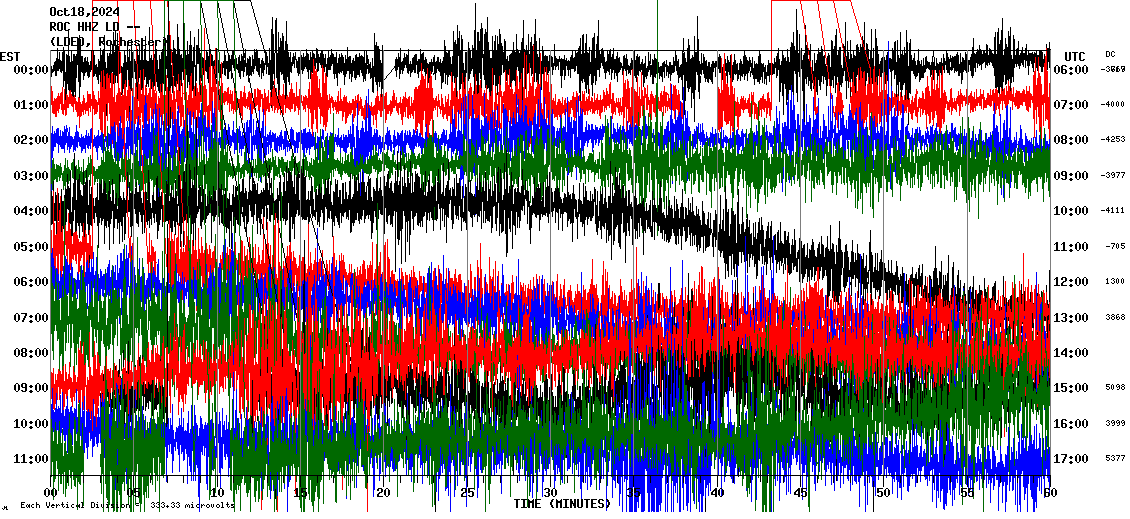Select the 10:00 UTC row label
The image size is (1130, 519).
pyautogui.click(x=1071, y=211)
